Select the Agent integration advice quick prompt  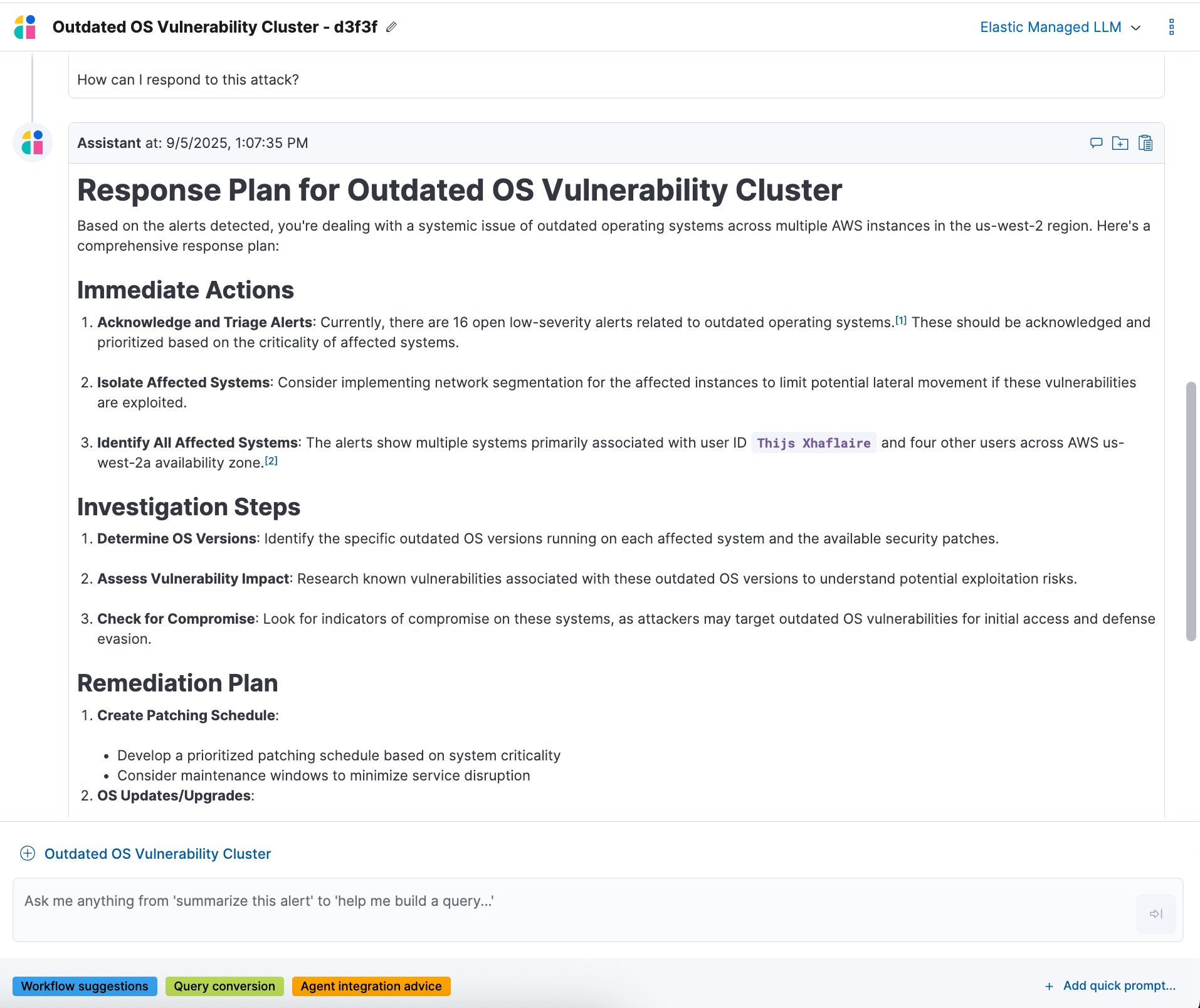371,985
